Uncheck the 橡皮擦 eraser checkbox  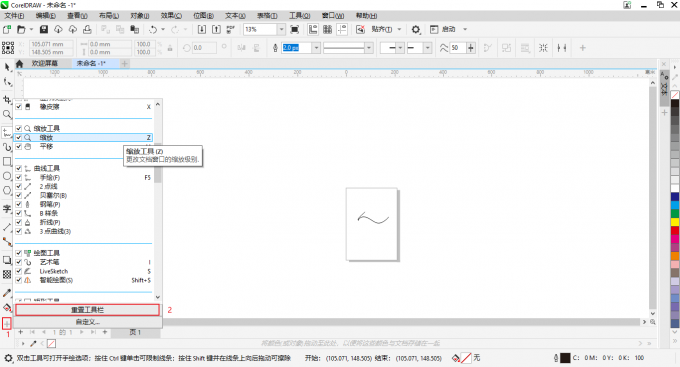19,107
